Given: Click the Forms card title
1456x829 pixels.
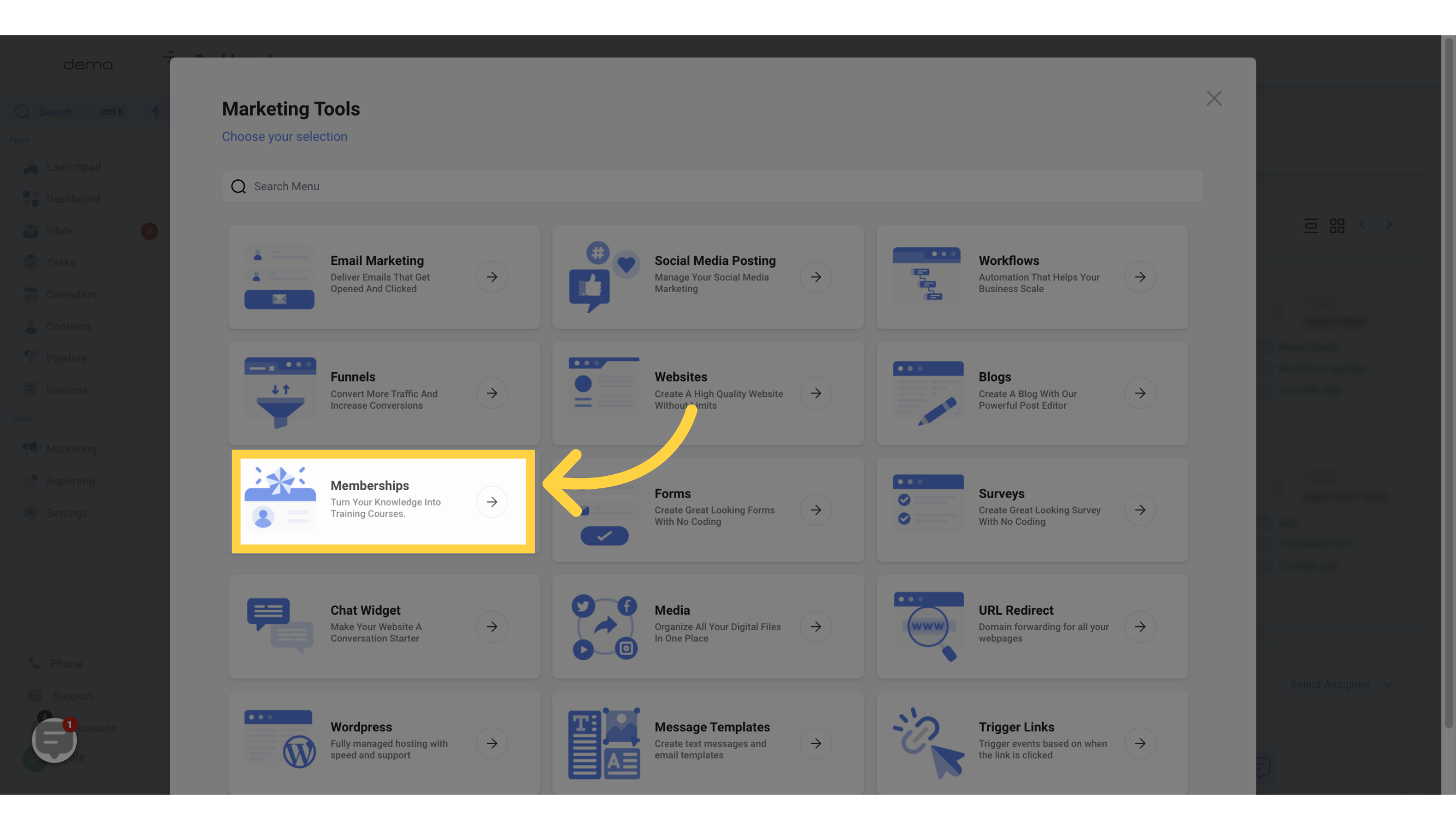Looking at the screenshot, I should [672, 494].
